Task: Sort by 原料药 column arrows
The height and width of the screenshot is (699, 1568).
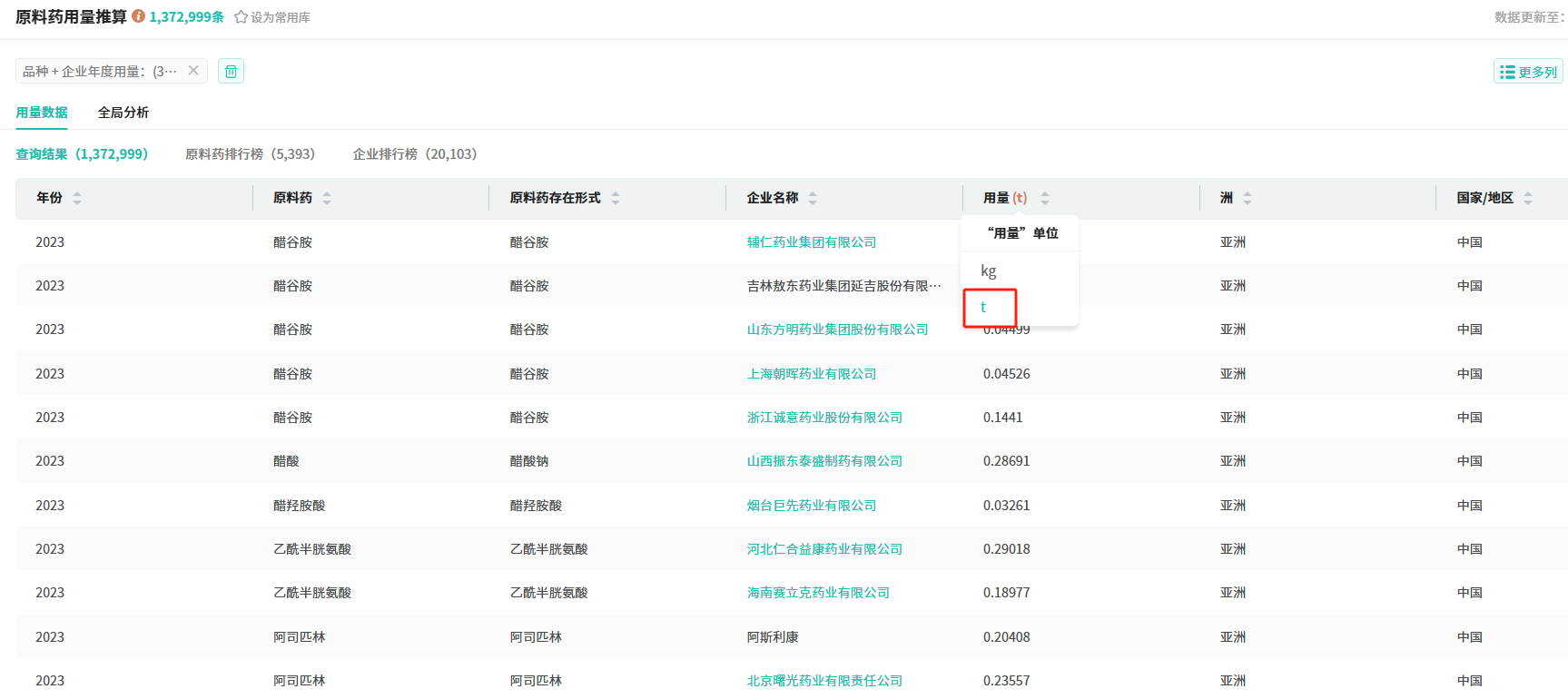Action: point(327,198)
